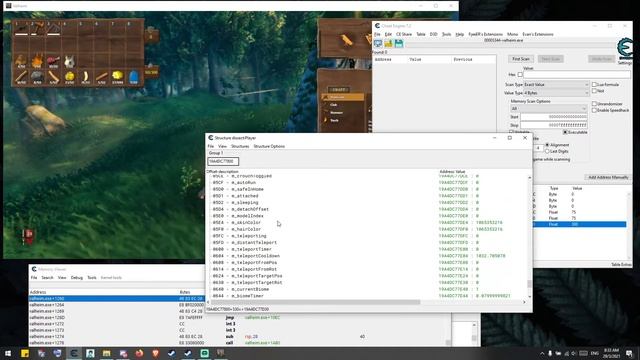640x360 pixels.
Task: Select the axe in hotbar slot 2
Action: tap(37, 28)
